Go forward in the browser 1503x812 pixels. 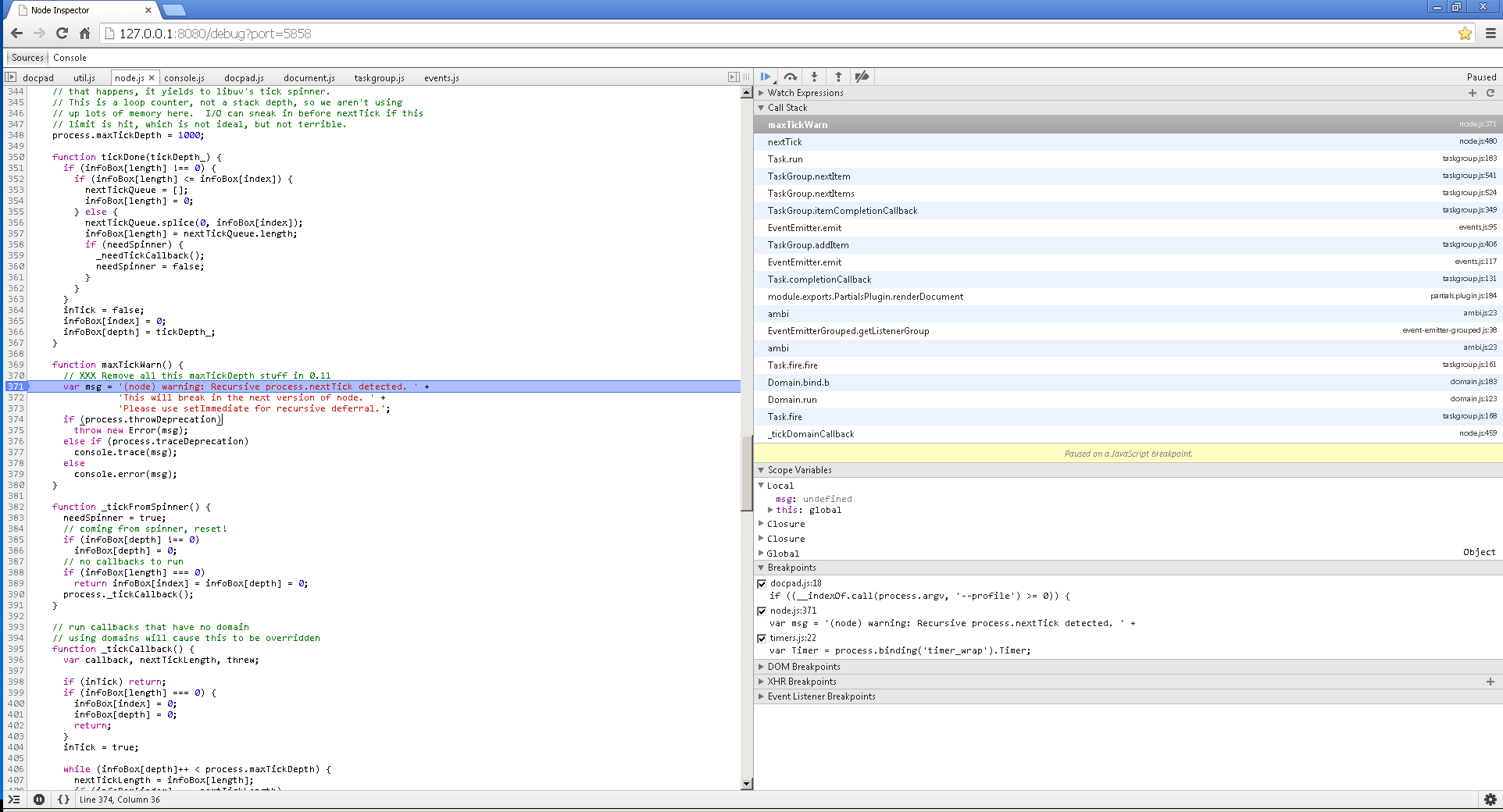tap(40, 34)
